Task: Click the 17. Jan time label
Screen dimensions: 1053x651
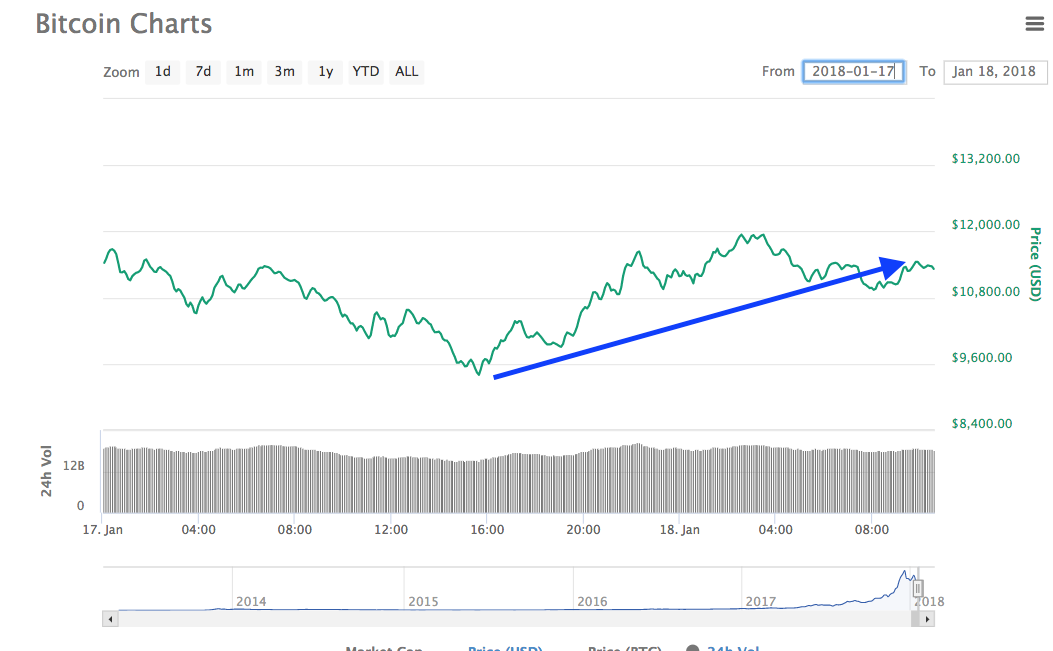Action: coord(103,529)
